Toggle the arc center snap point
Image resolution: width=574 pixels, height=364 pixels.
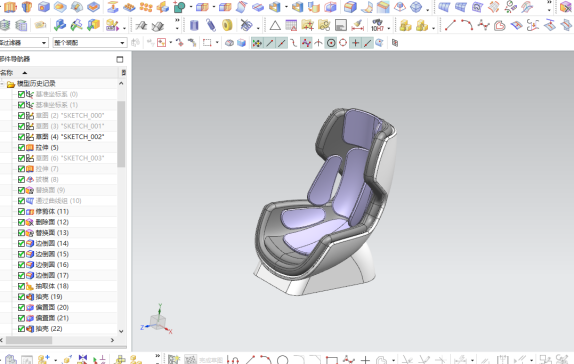pos(331,43)
